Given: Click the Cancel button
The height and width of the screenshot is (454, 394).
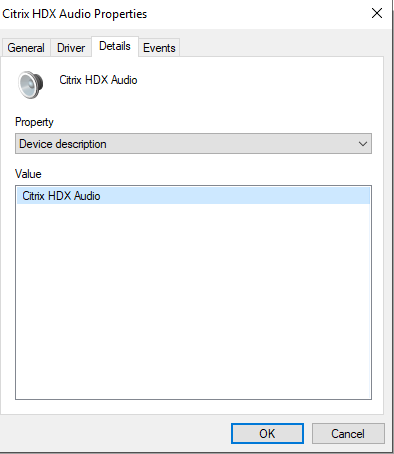Looking at the screenshot, I should tap(348, 433).
